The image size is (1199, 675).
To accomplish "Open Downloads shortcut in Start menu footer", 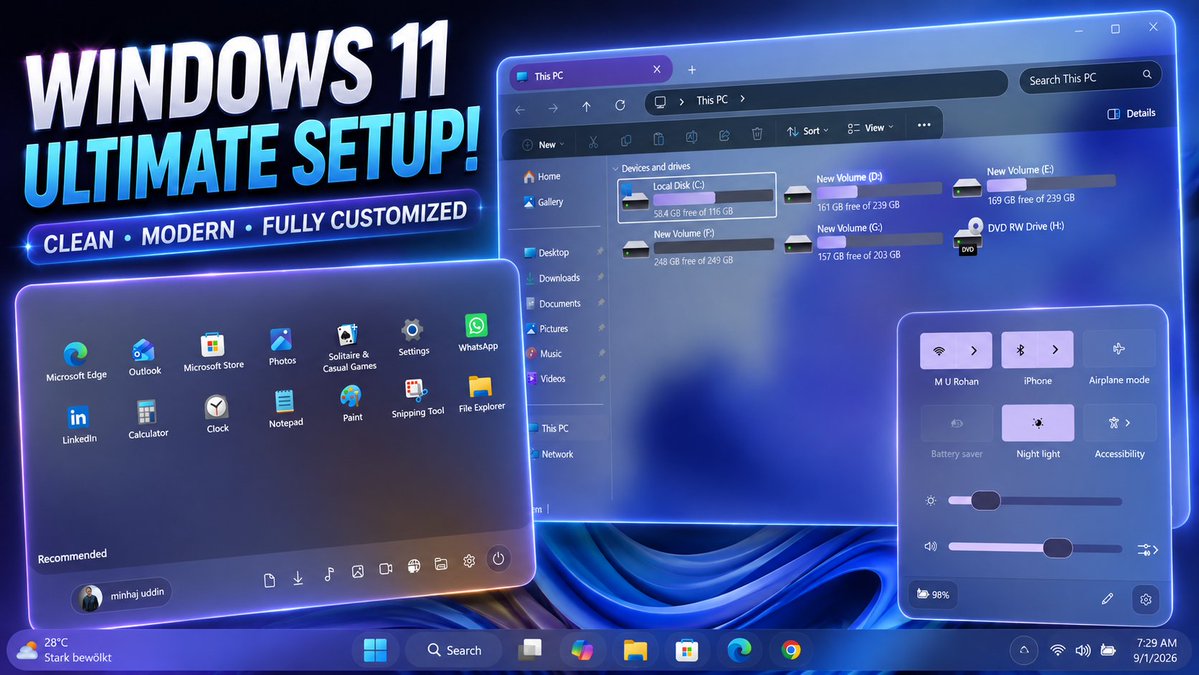I will click(298, 578).
